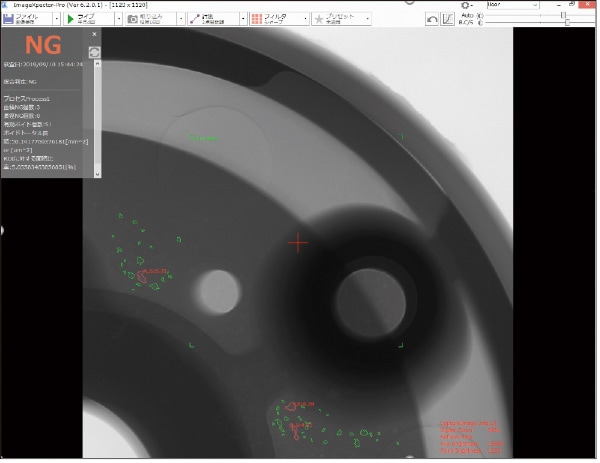600x463 pixels.
Task: Click the percentage ratio value in result panel
Action: click(40, 167)
